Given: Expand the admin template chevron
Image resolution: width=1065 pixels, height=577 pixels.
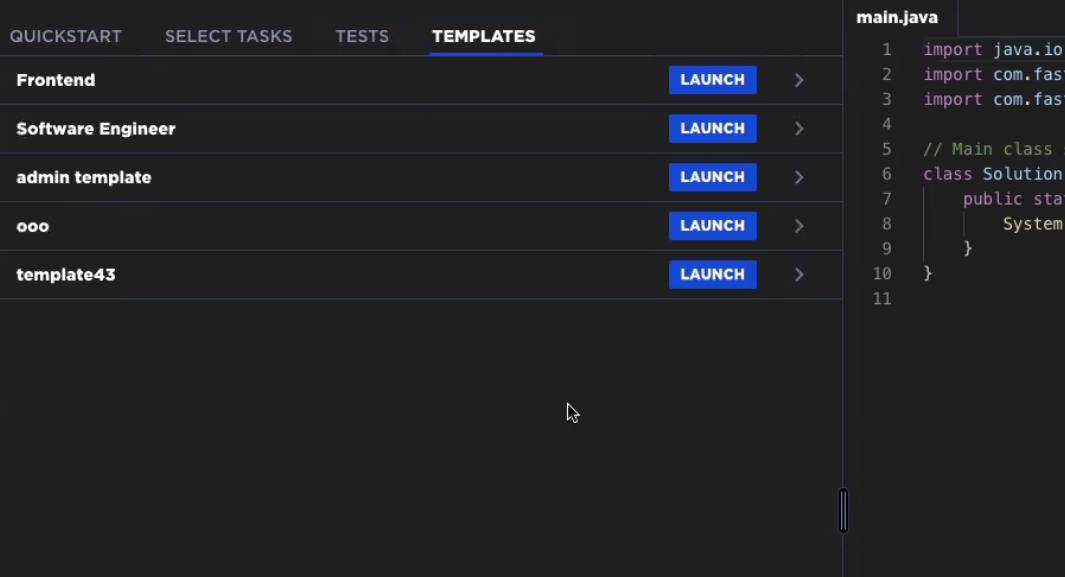Looking at the screenshot, I should [x=799, y=177].
